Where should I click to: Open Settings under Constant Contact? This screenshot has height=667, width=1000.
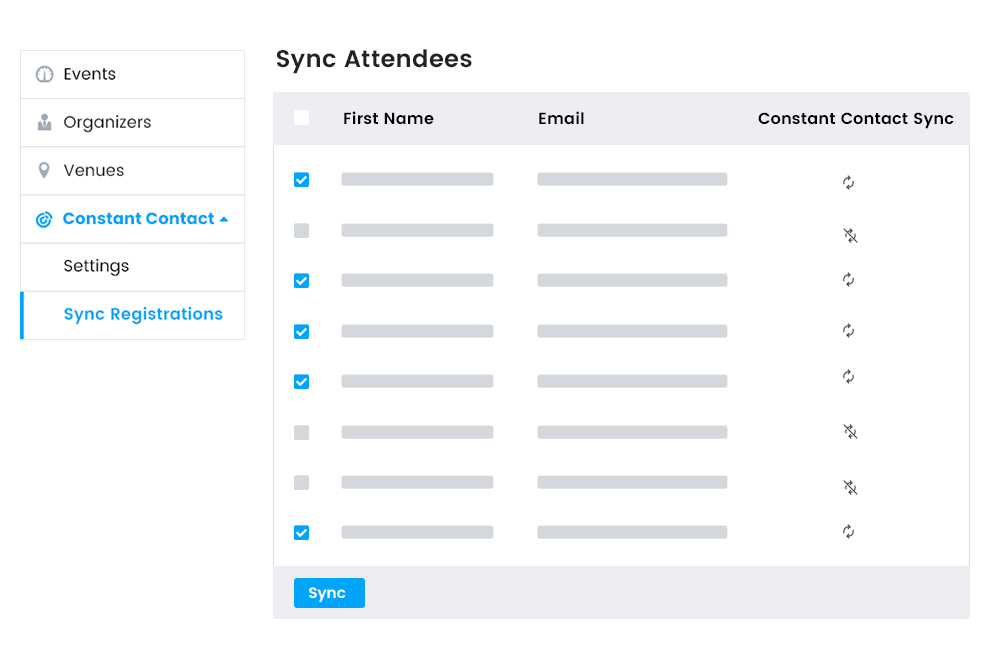point(96,266)
